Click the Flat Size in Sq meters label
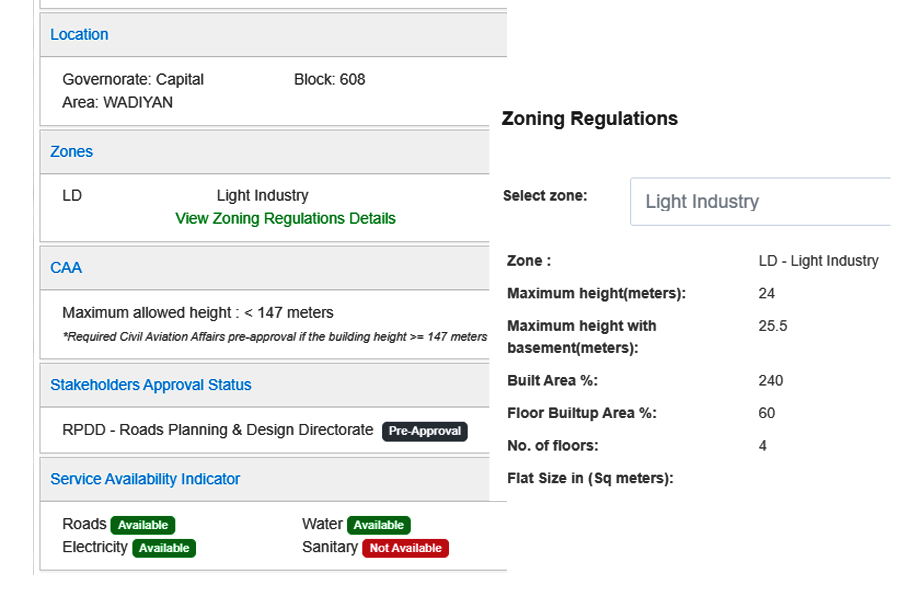 pyautogui.click(x=590, y=478)
